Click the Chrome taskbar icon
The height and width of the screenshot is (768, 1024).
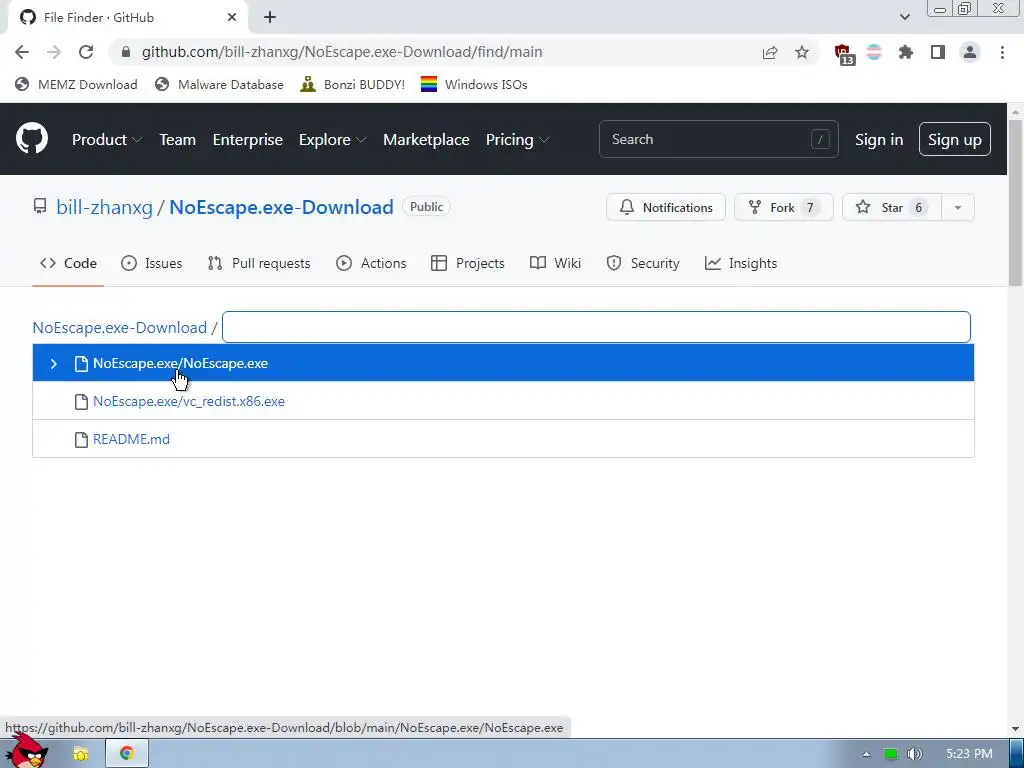click(127, 753)
